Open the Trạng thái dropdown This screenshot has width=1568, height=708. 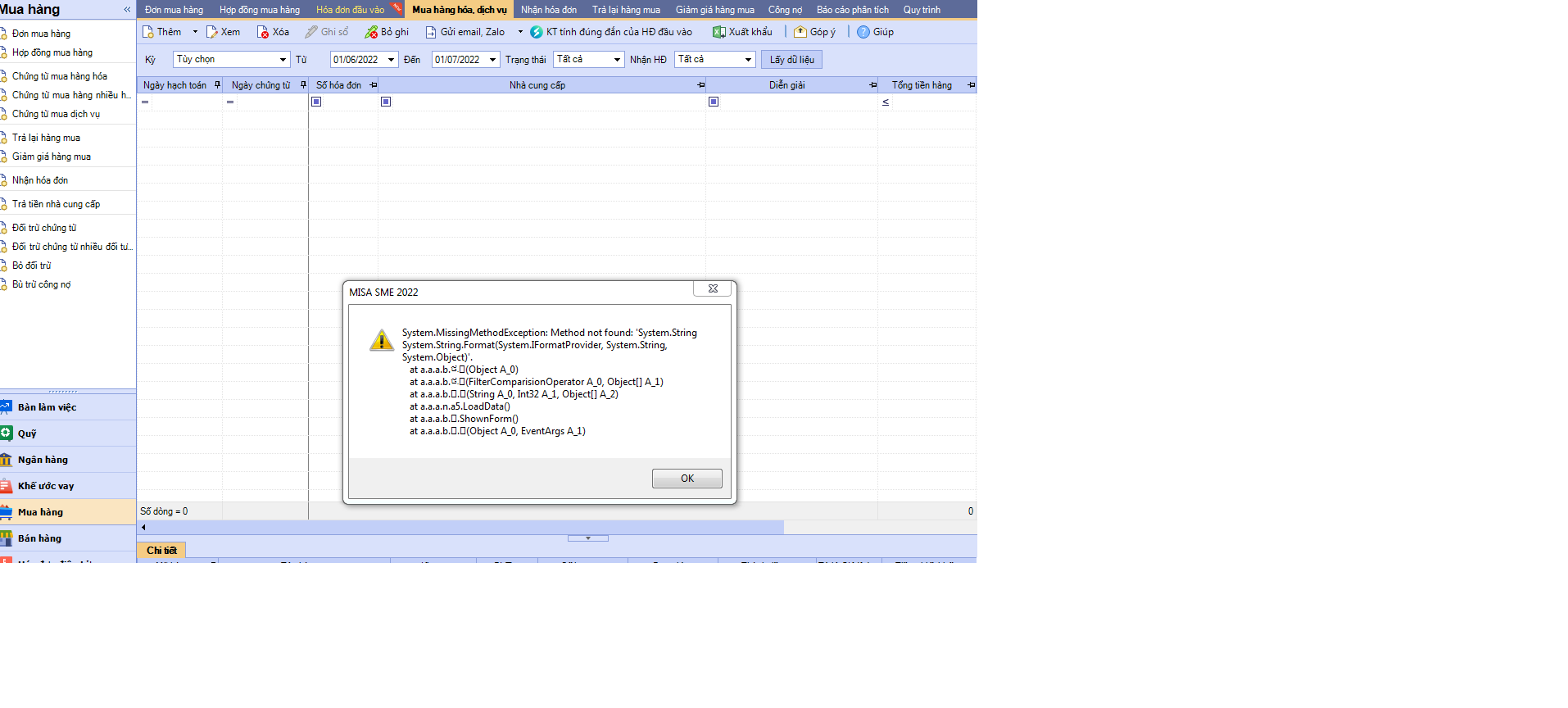[617, 60]
